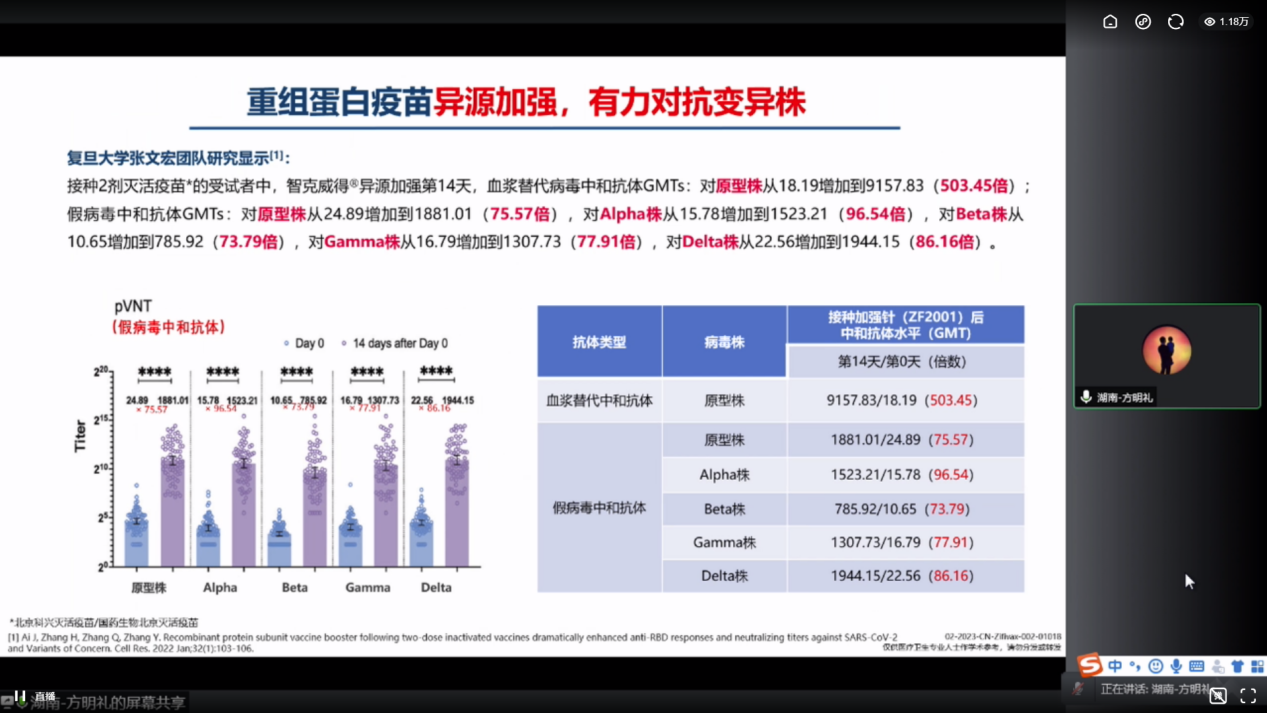Click the home icon at top right

tap(1111, 21)
